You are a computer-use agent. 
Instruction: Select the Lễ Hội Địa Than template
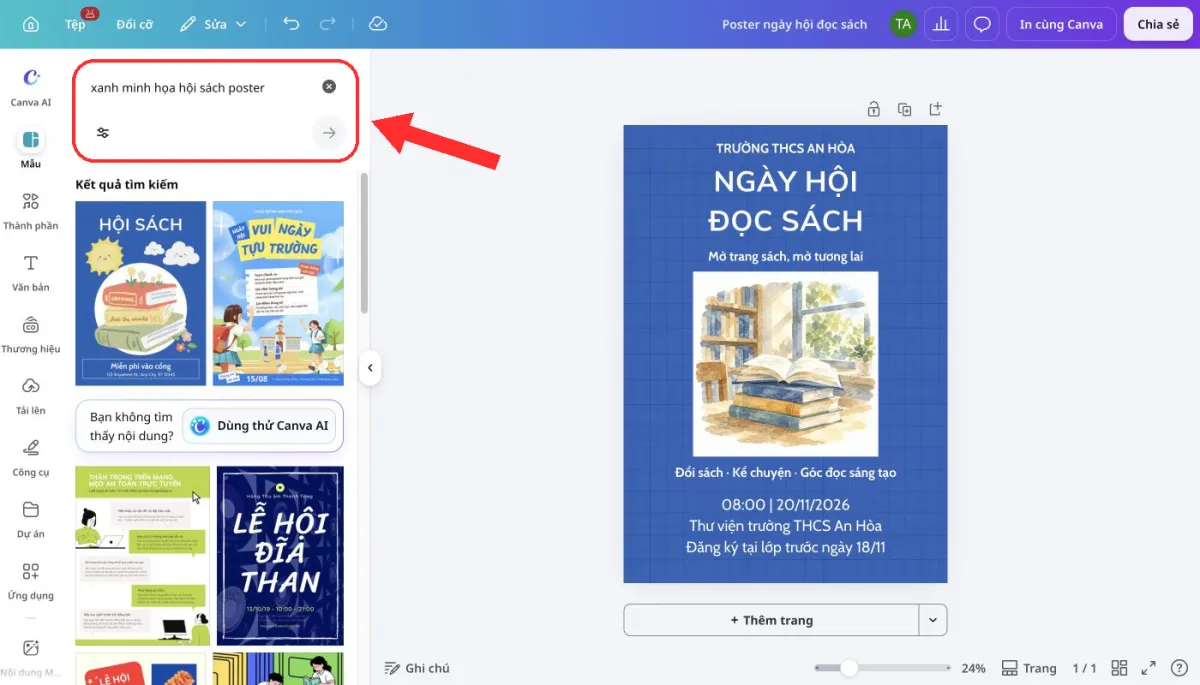(x=280, y=556)
